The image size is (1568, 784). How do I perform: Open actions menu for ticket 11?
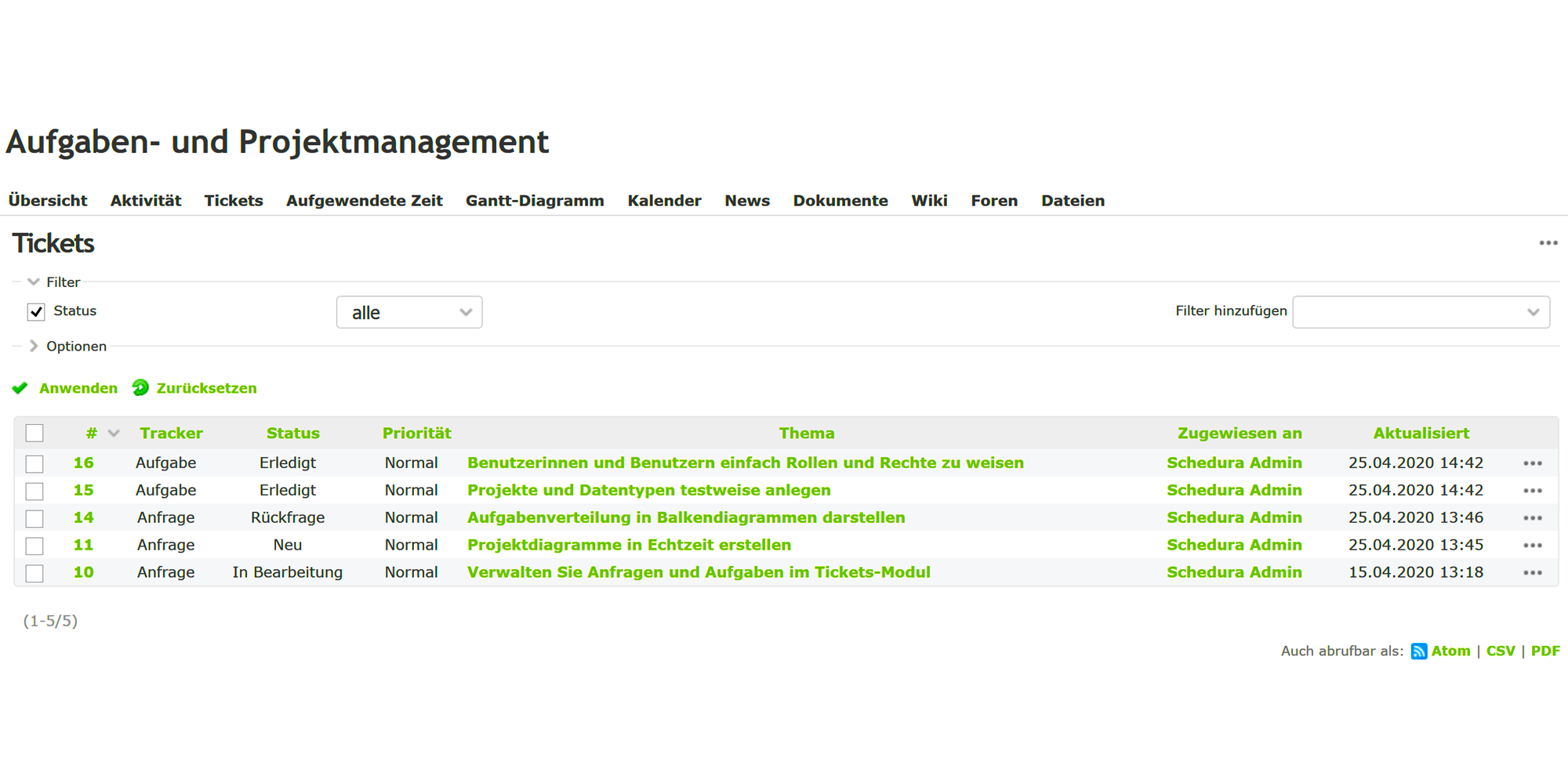coord(1532,546)
